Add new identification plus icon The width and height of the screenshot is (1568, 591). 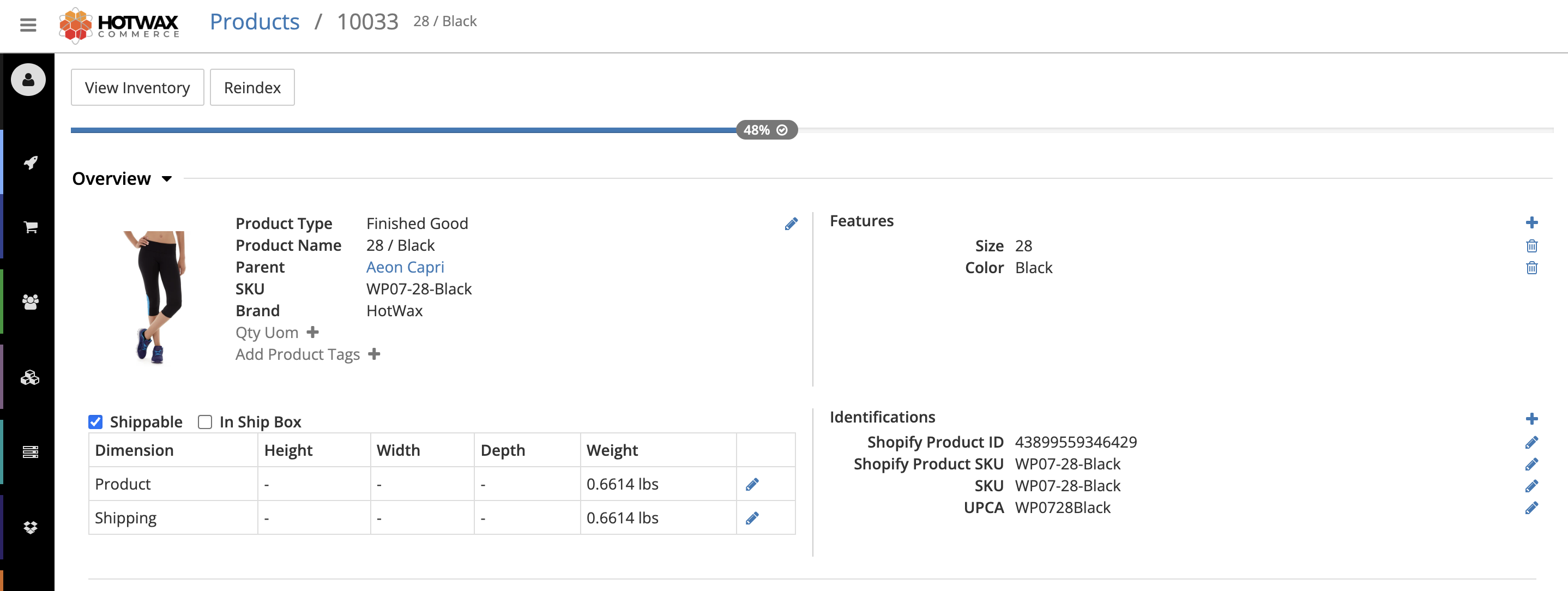pos(1531,419)
